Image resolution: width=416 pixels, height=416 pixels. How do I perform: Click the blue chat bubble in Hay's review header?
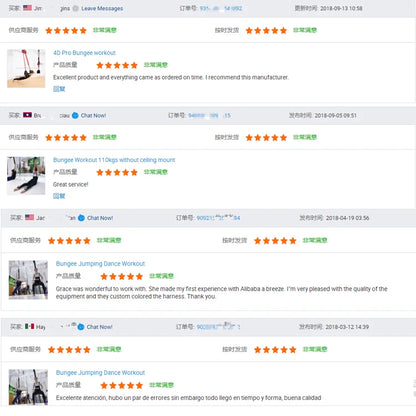click(x=81, y=327)
